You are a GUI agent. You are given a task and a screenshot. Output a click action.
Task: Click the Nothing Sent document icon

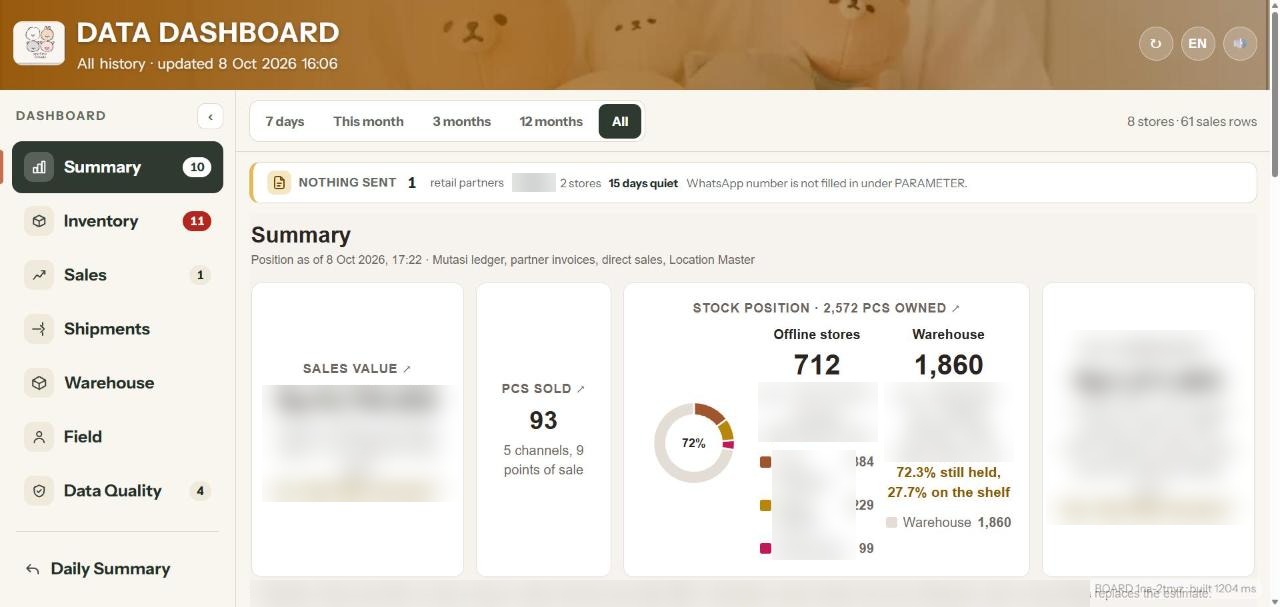pos(279,183)
